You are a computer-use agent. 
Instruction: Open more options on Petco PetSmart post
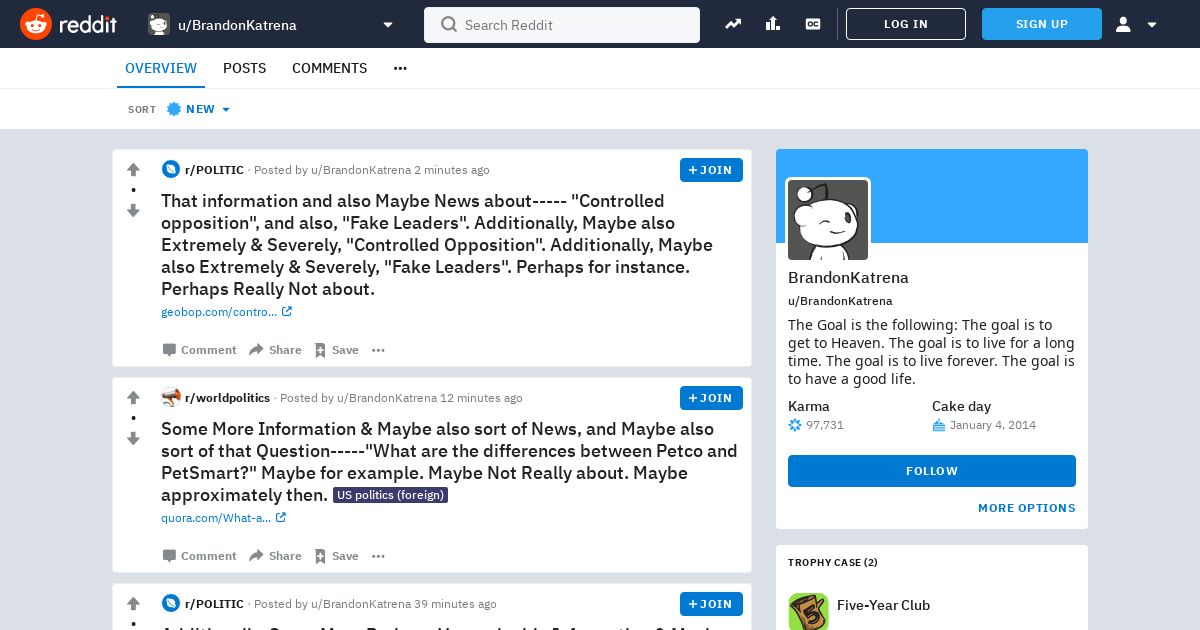[x=378, y=556]
